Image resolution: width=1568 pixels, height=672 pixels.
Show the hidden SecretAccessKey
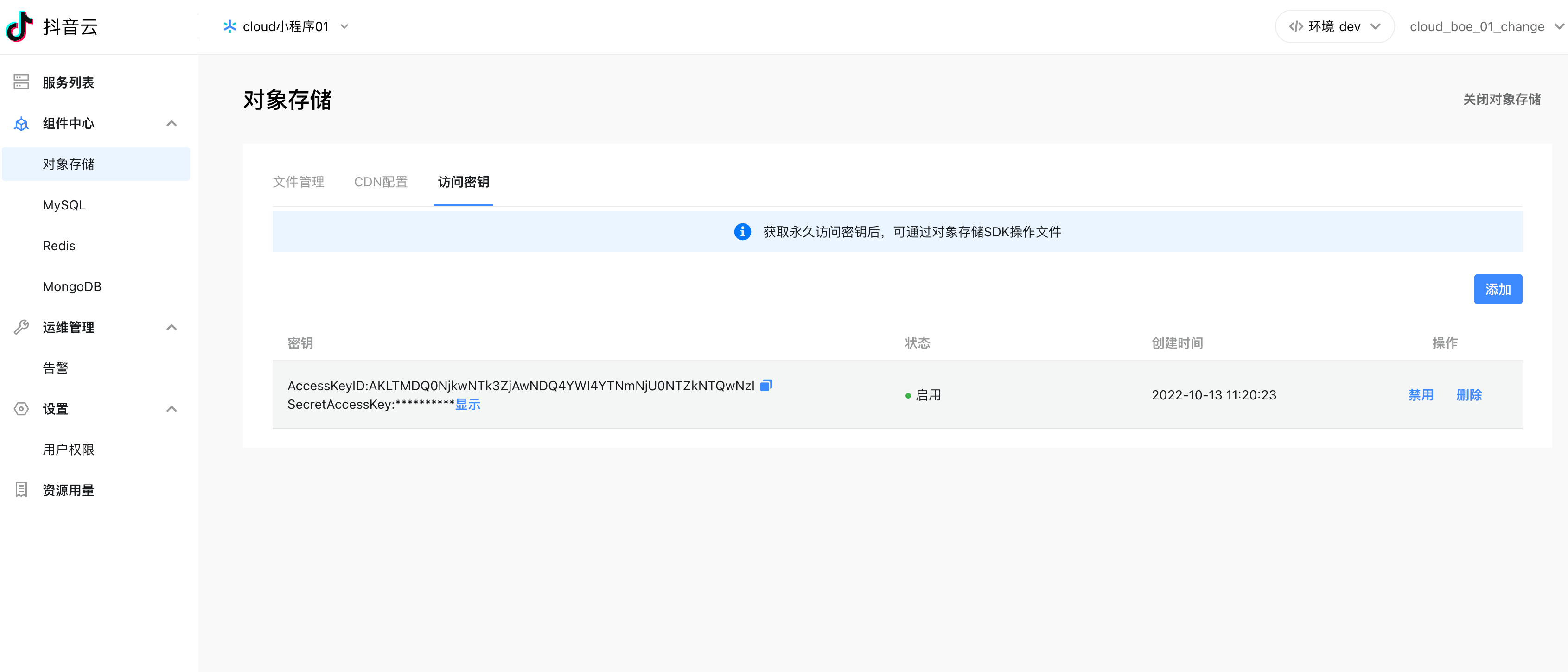[467, 405]
